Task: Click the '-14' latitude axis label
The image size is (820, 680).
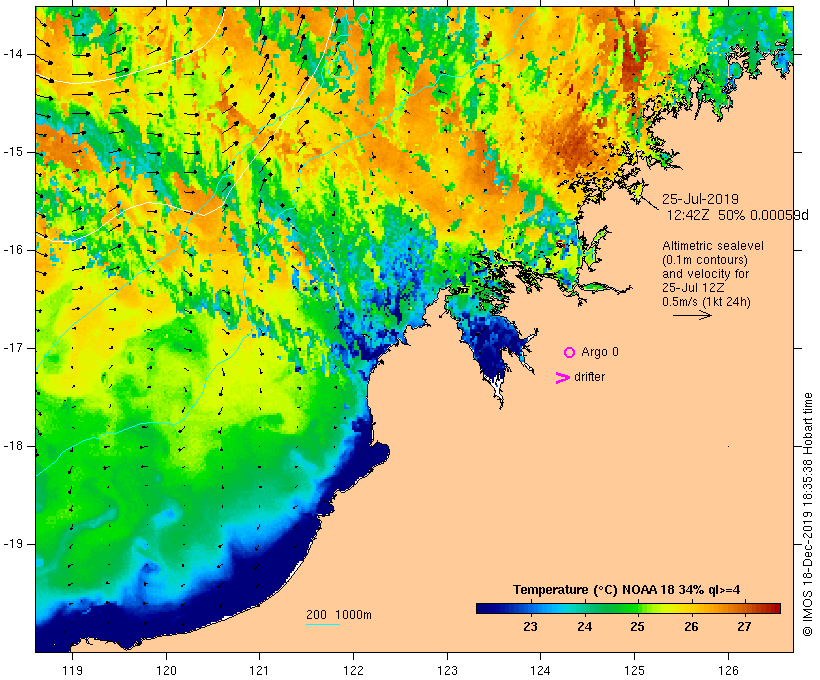Action: [13, 54]
